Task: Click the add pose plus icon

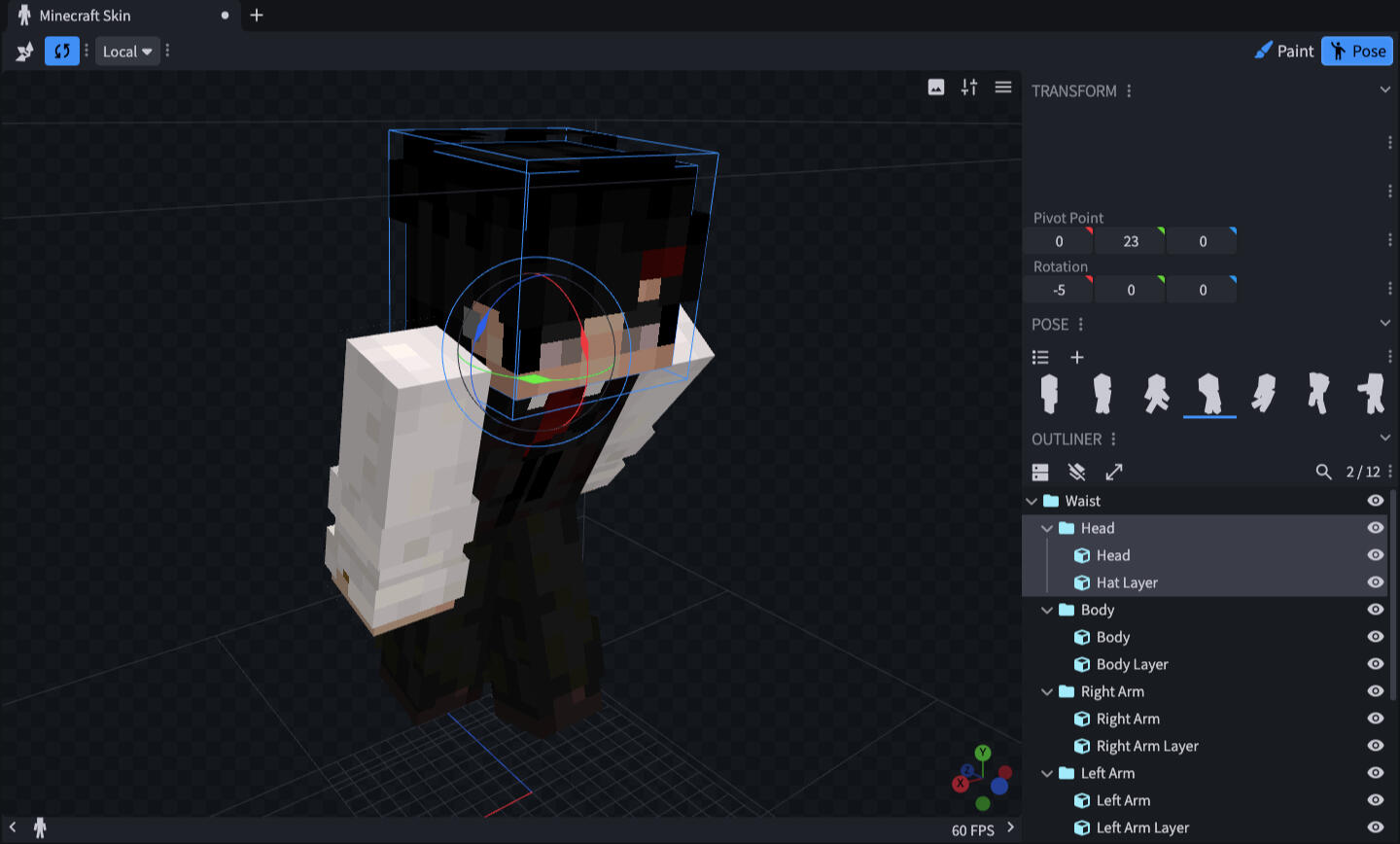Action: [1077, 357]
